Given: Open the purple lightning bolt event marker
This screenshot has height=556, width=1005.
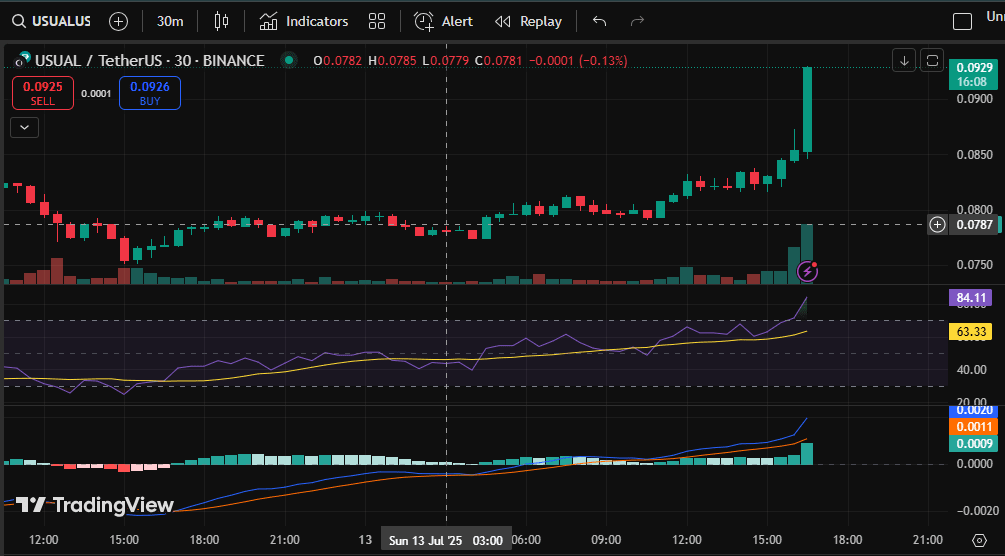Looking at the screenshot, I should click(807, 270).
